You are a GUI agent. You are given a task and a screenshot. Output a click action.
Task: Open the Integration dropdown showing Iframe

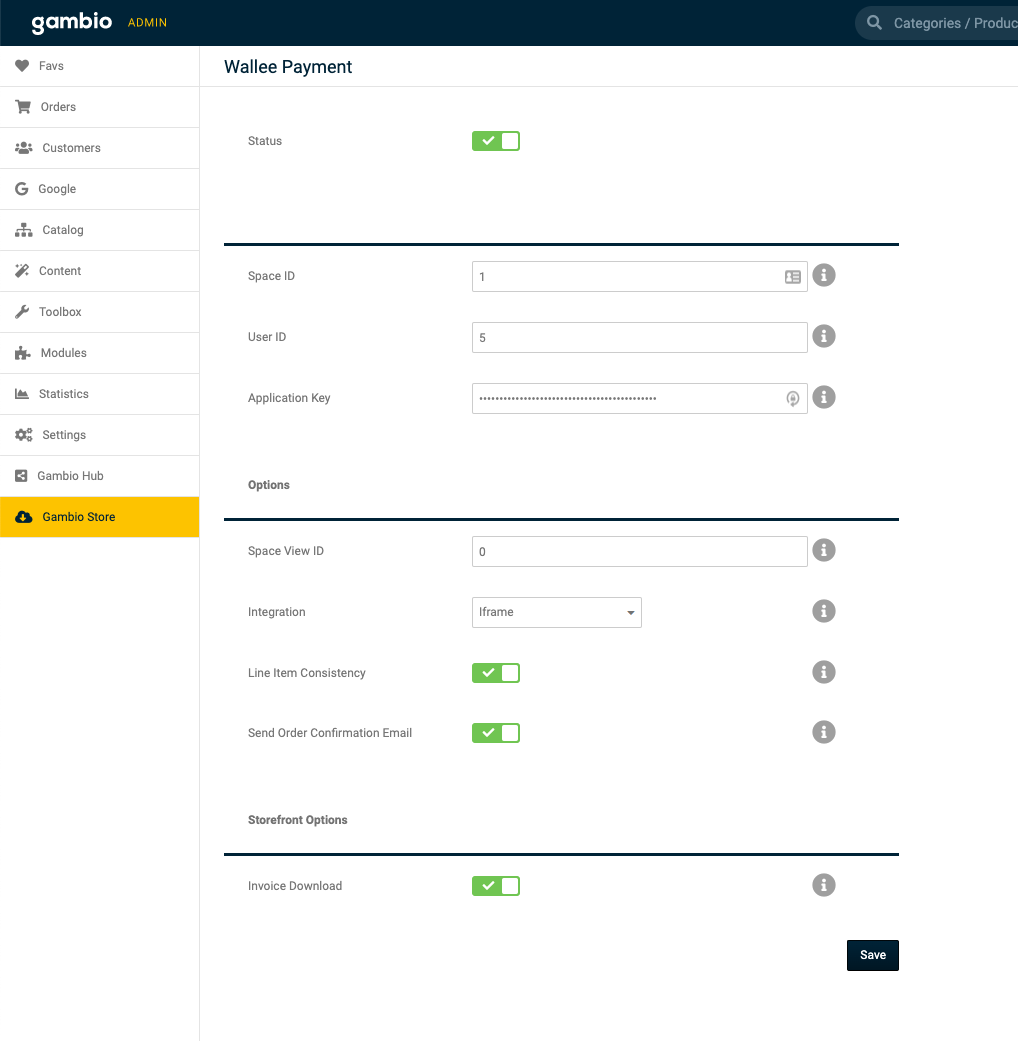coord(557,612)
